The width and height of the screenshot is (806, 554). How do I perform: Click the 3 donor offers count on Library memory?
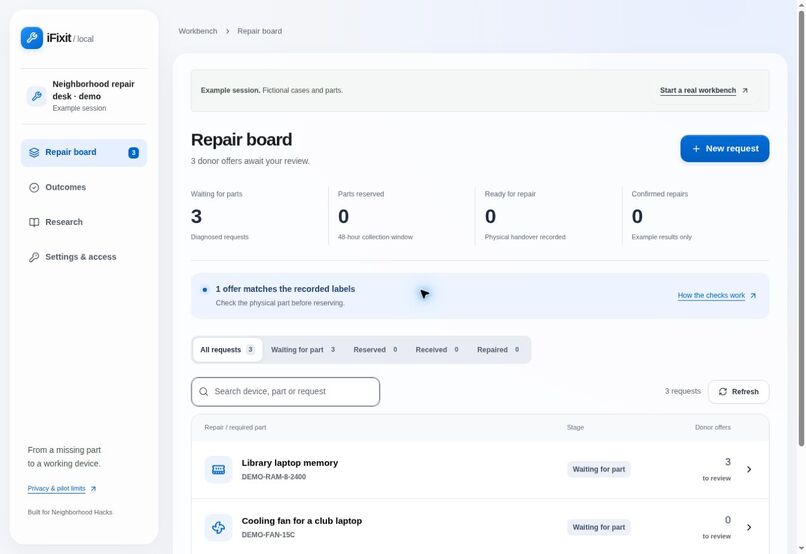[727, 463]
